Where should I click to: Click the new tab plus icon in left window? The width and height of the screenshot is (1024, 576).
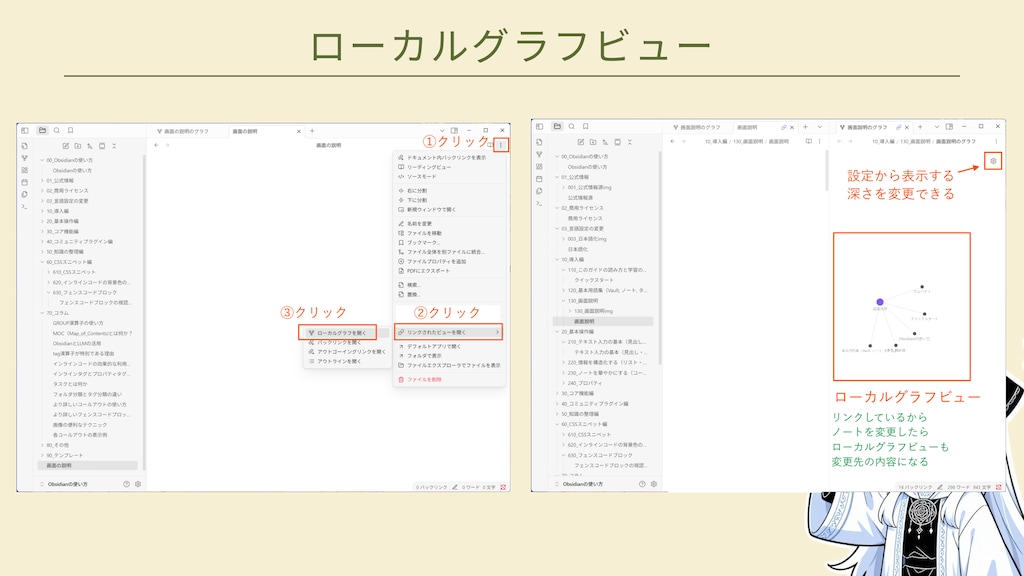click(x=312, y=131)
